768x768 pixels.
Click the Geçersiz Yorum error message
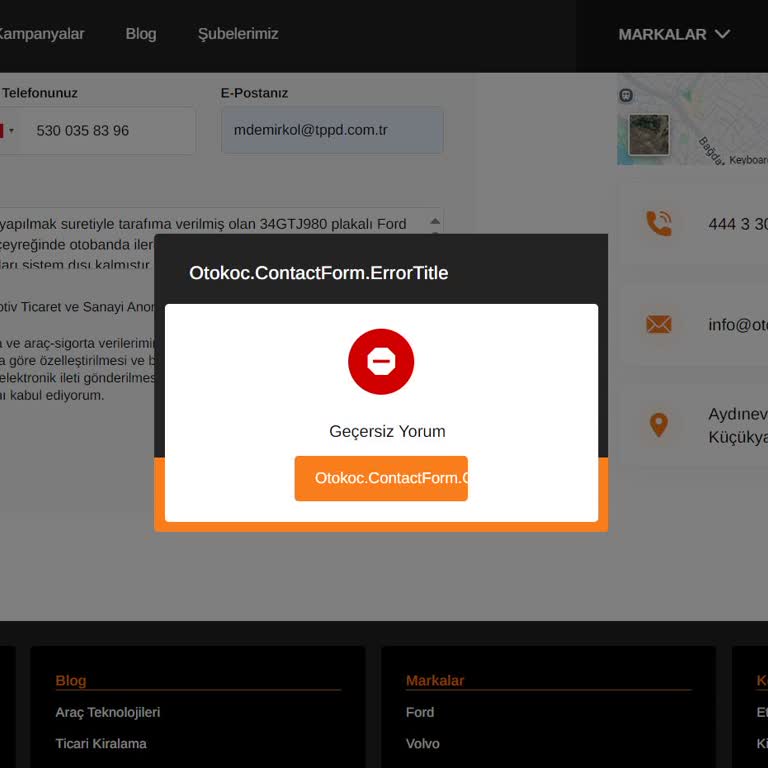point(387,432)
